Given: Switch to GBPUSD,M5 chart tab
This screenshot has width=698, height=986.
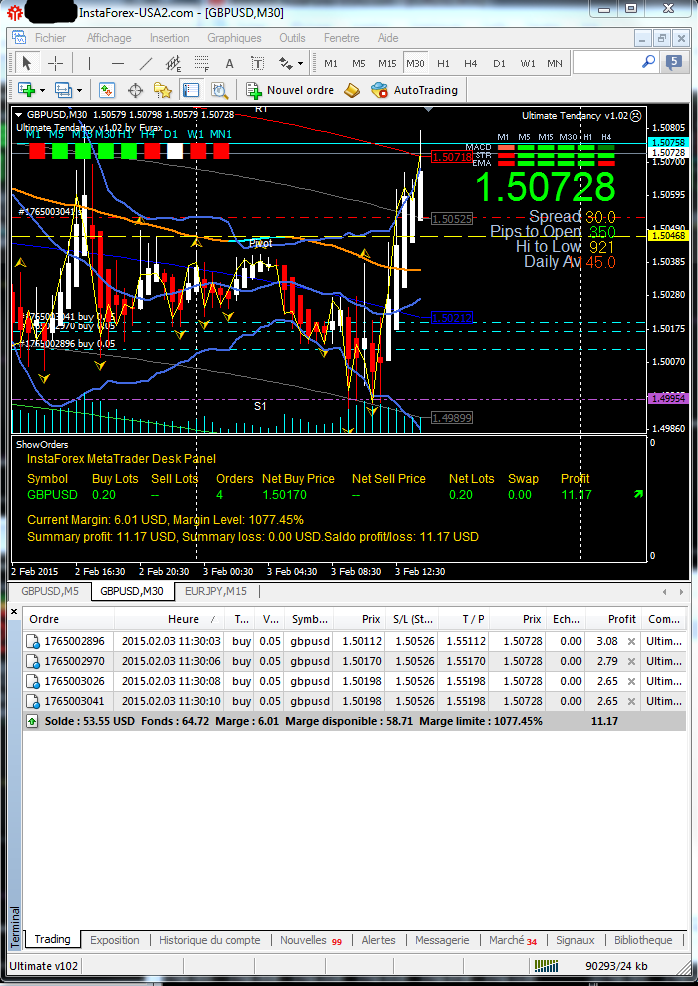Looking at the screenshot, I should (x=50, y=591).
